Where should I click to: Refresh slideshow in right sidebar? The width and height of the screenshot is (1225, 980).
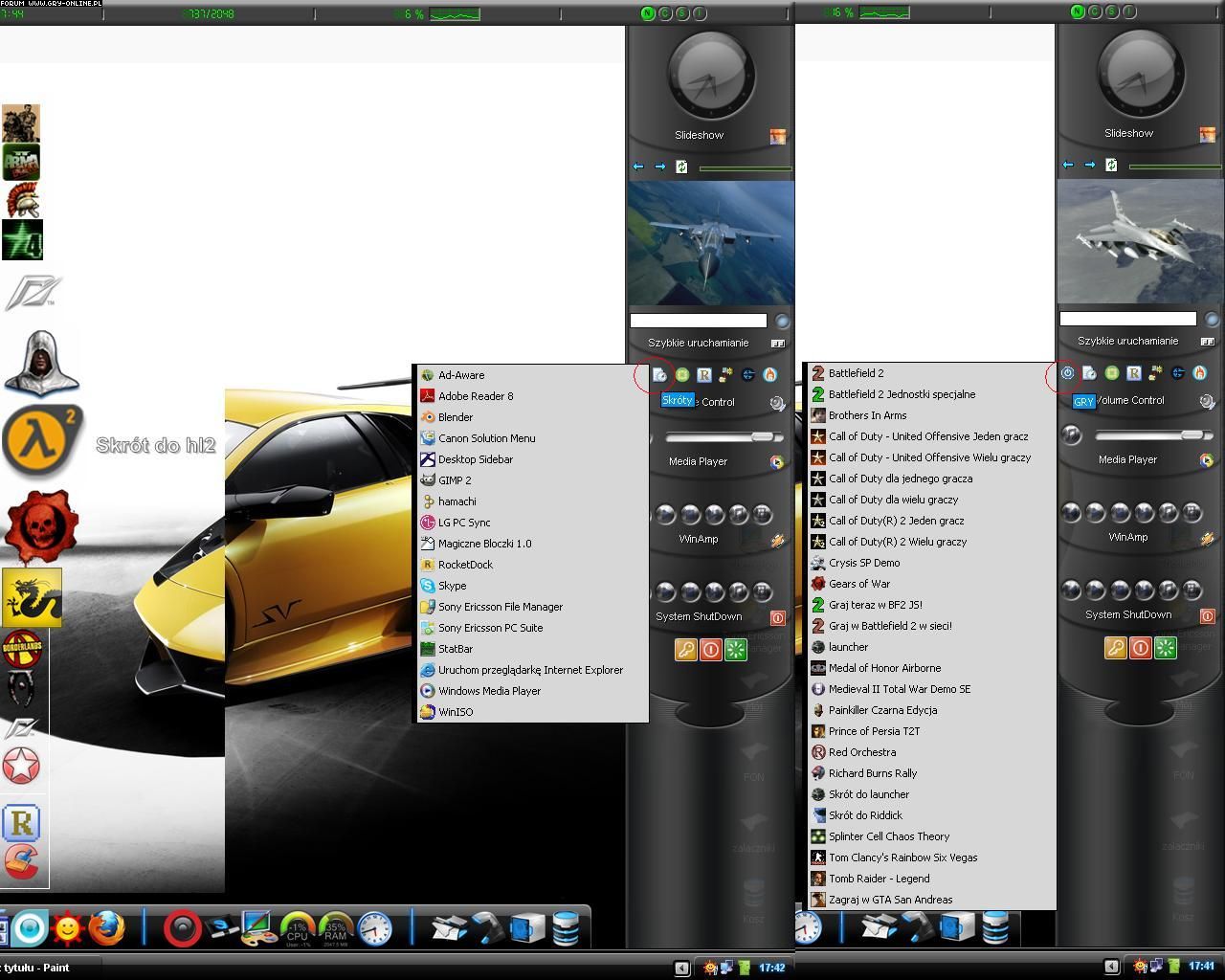(1111, 165)
